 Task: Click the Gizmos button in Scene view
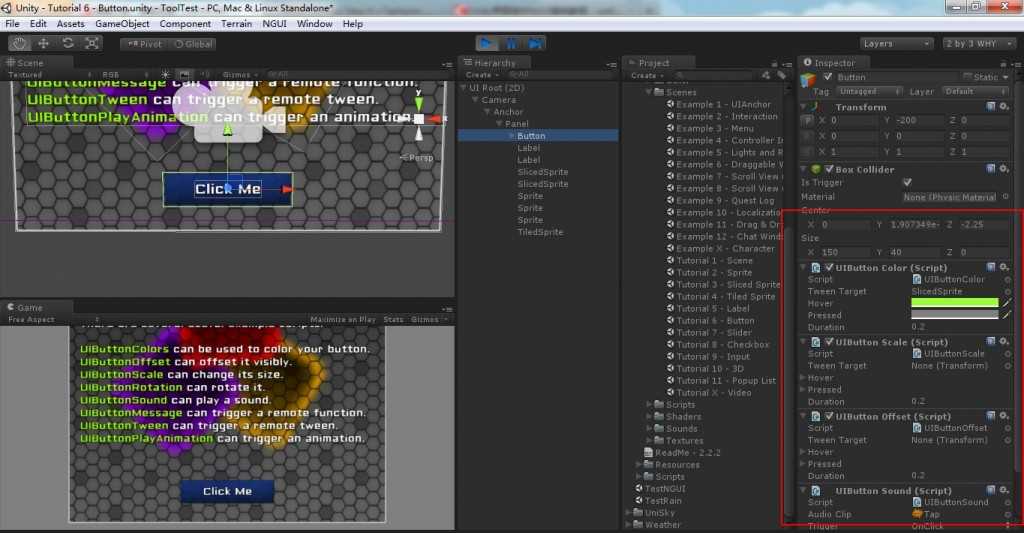(240, 75)
